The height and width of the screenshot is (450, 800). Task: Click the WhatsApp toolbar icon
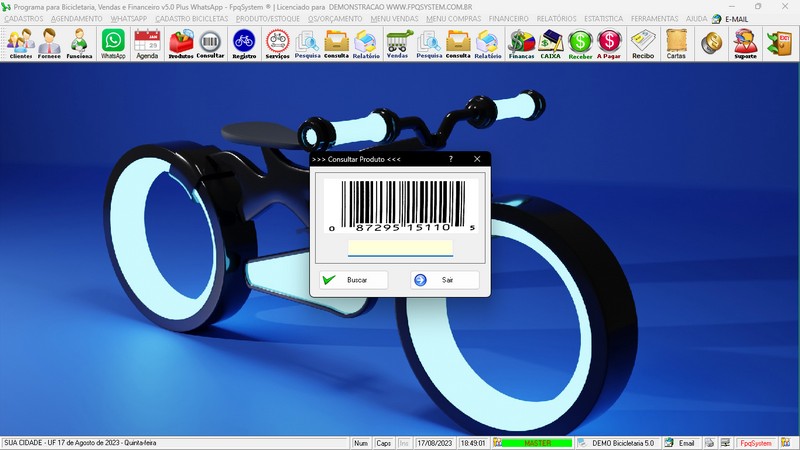pos(113,44)
